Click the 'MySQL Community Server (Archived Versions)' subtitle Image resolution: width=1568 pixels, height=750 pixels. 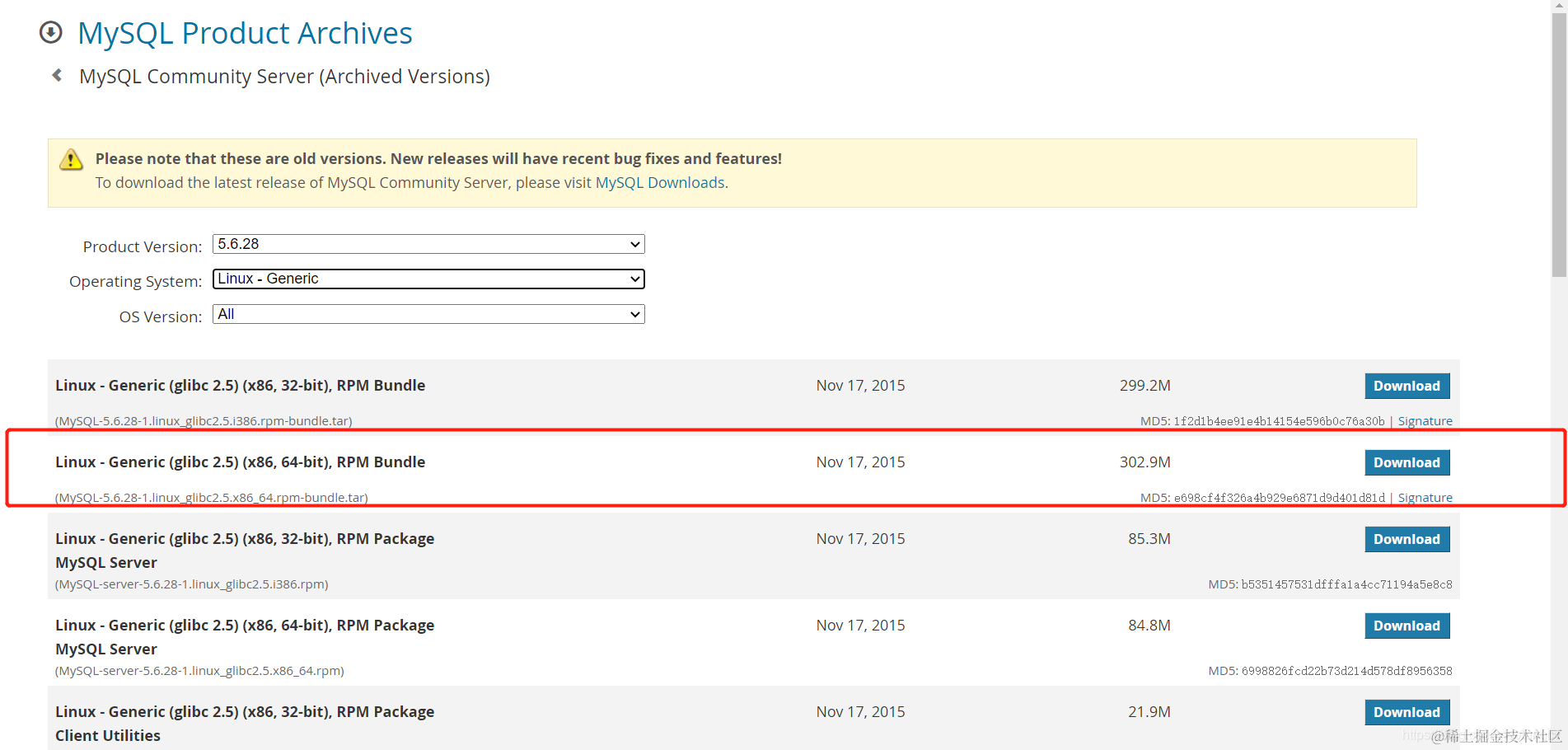[284, 77]
